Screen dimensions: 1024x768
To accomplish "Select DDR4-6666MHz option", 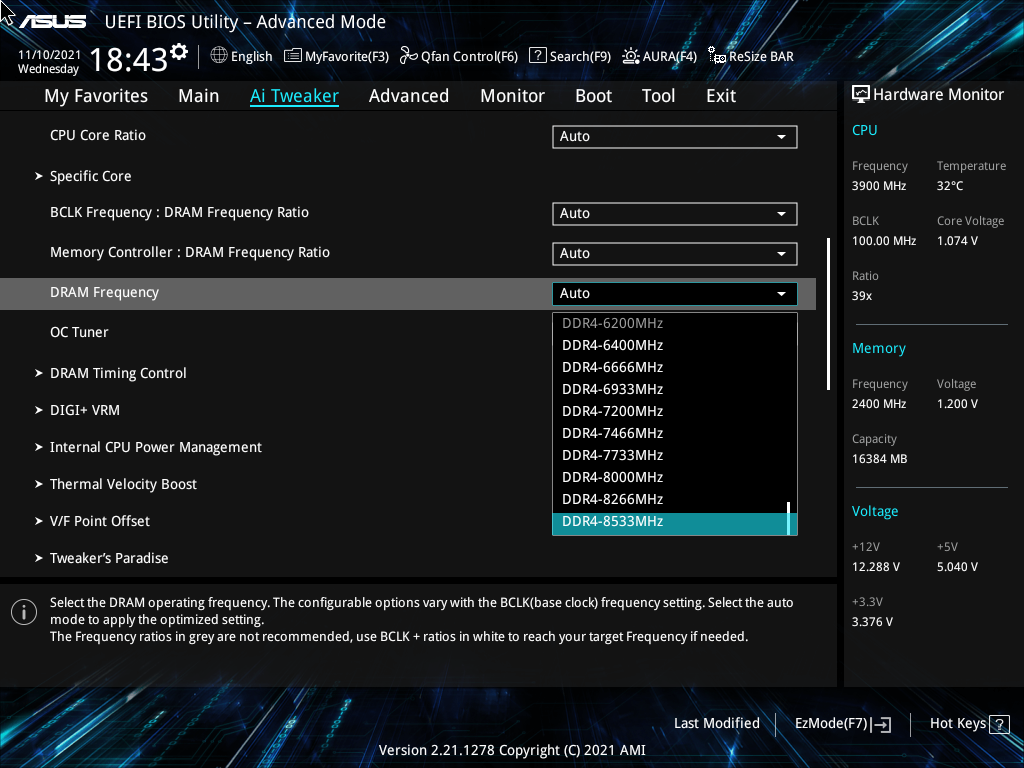I will [675, 368].
